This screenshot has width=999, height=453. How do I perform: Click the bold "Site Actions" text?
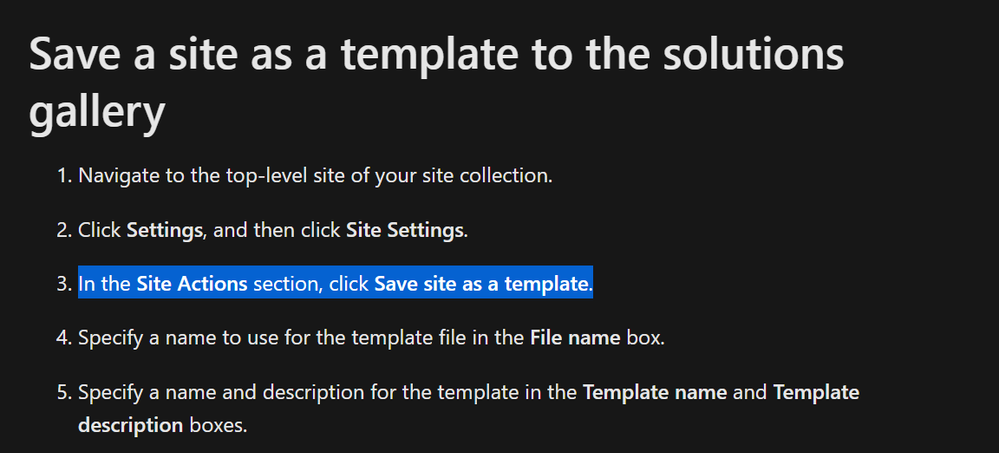[x=192, y=284]
